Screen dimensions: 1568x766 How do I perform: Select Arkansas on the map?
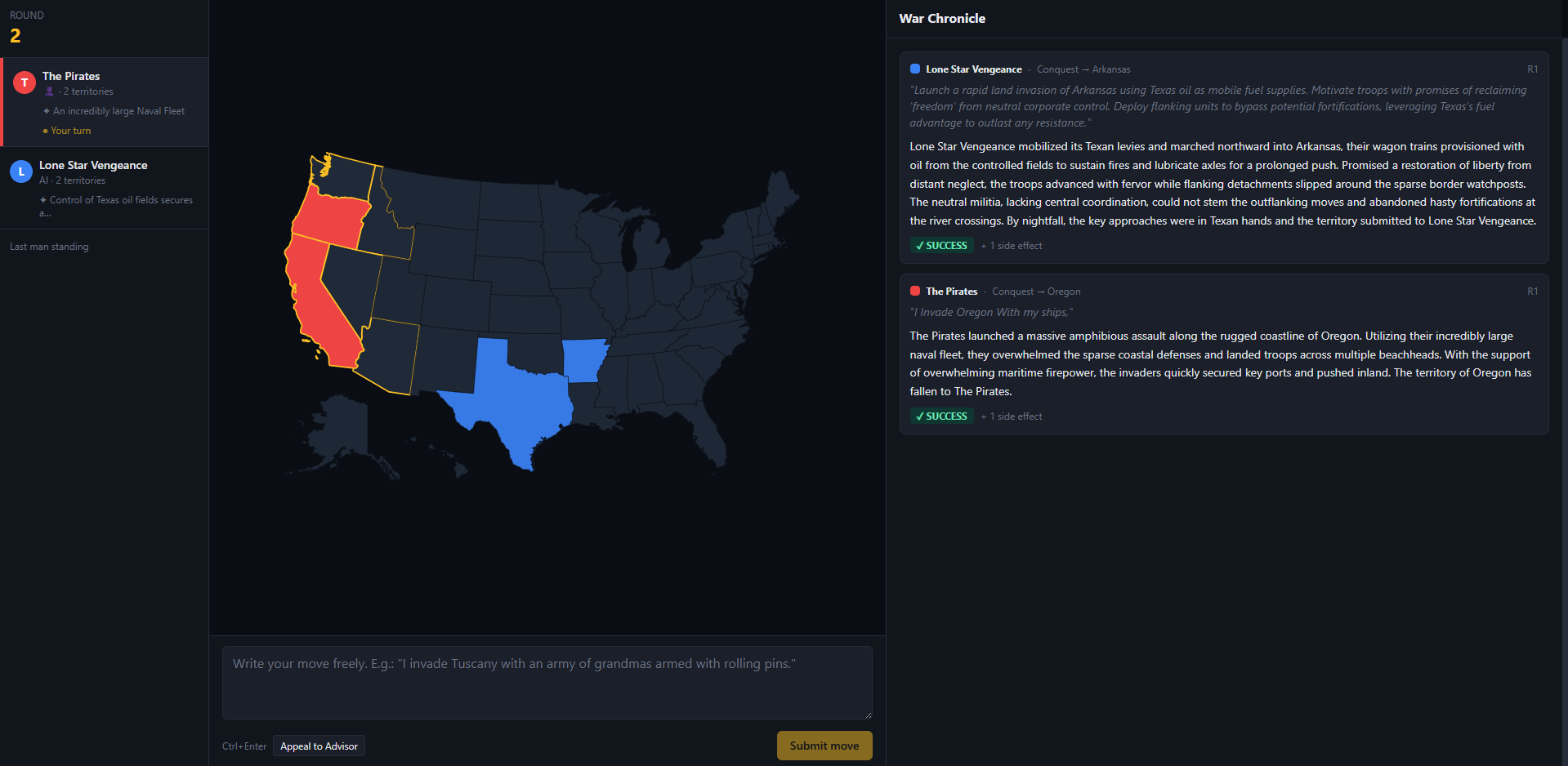point(583,361)
